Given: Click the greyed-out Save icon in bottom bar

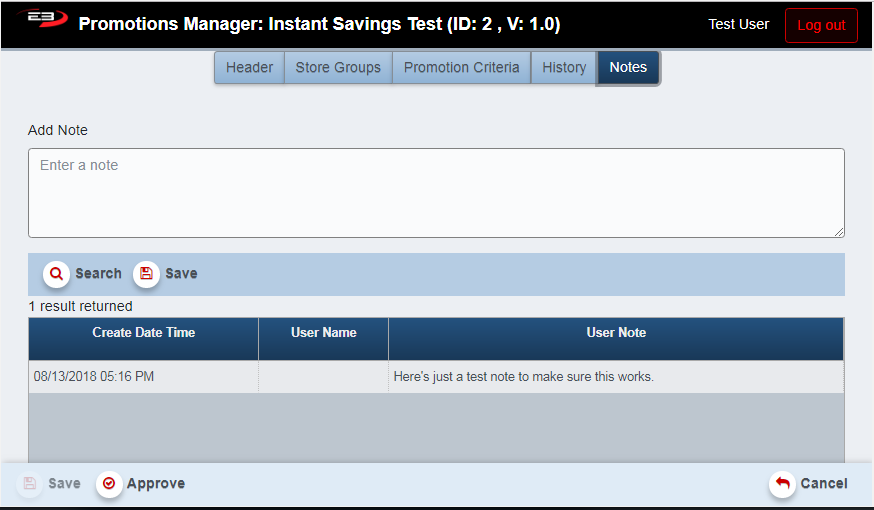Looking at the screenshot, I should (30, 484).
